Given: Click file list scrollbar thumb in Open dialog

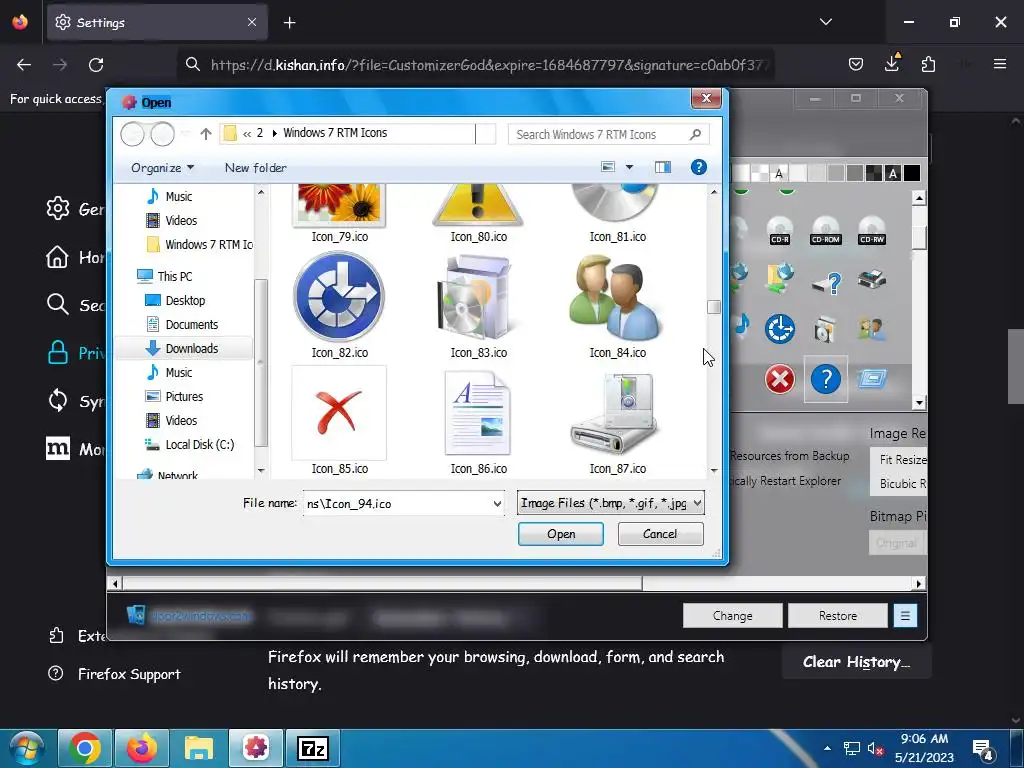Looking at the screenshot, I should [x=714, y=306].
